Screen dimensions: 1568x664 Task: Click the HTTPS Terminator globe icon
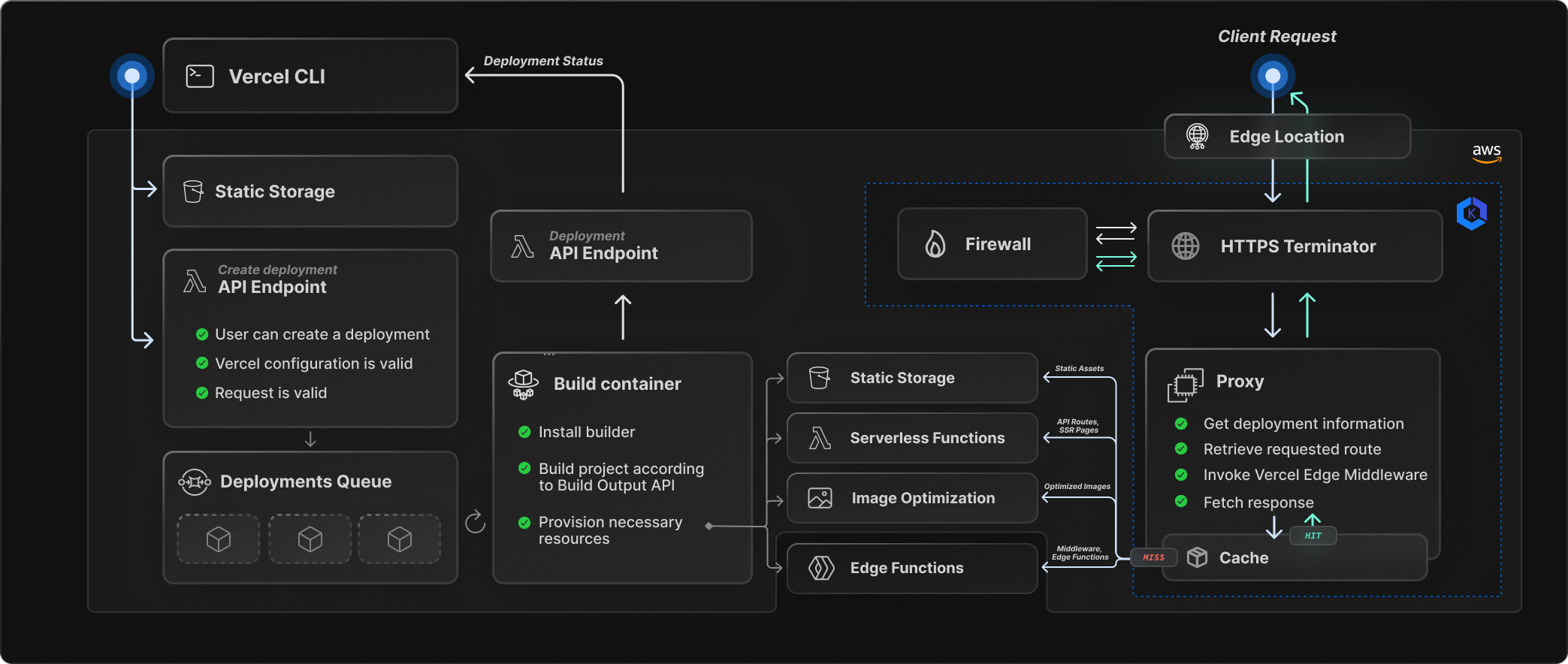[1186, 246]
